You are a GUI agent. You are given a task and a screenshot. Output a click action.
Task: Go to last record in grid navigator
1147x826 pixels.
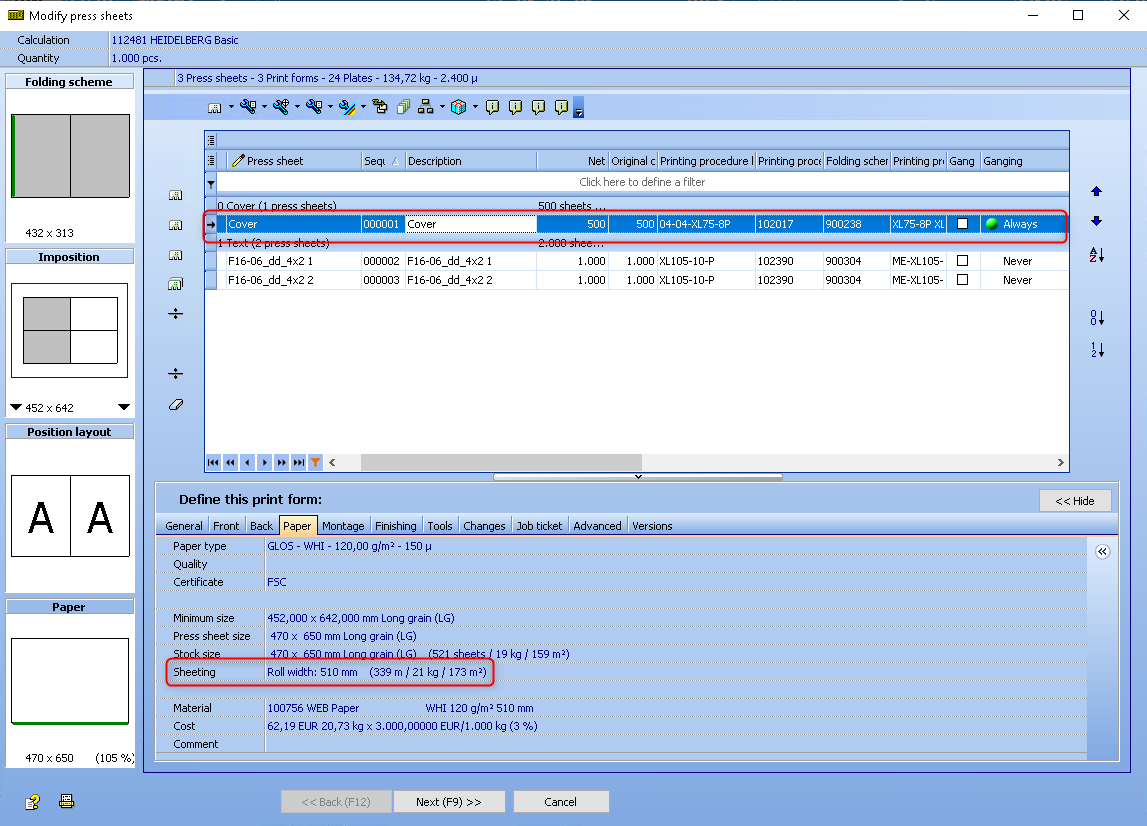(298, 462)
